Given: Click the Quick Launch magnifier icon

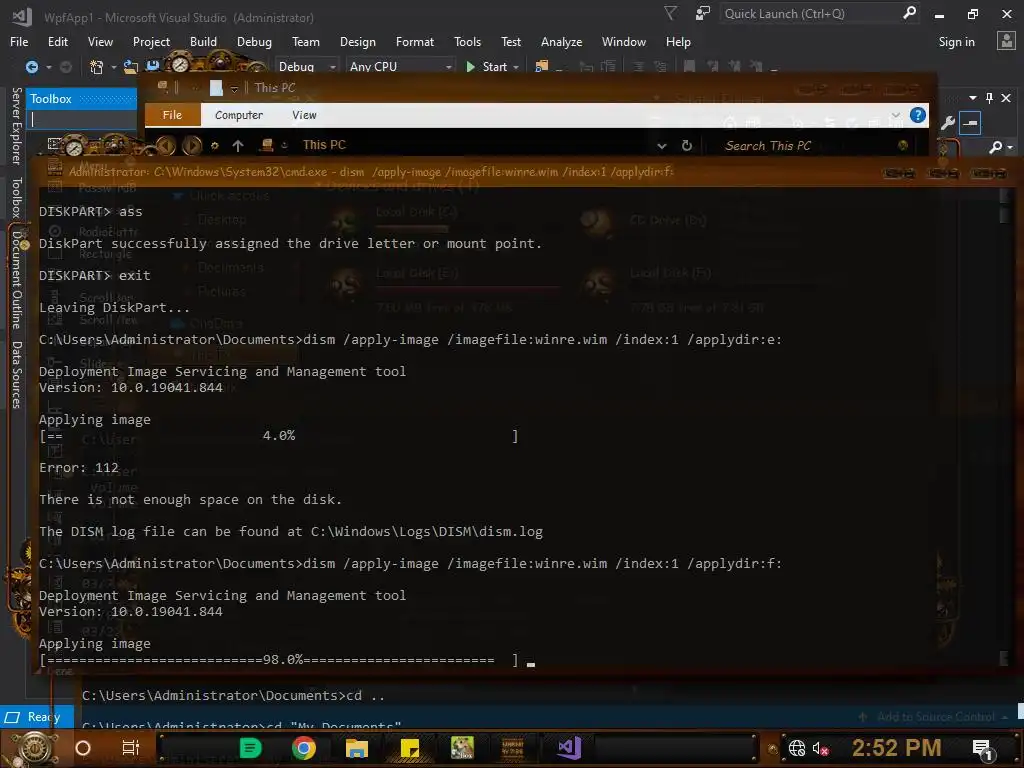Looking at the screenshot, I should [x=909, y=13].
